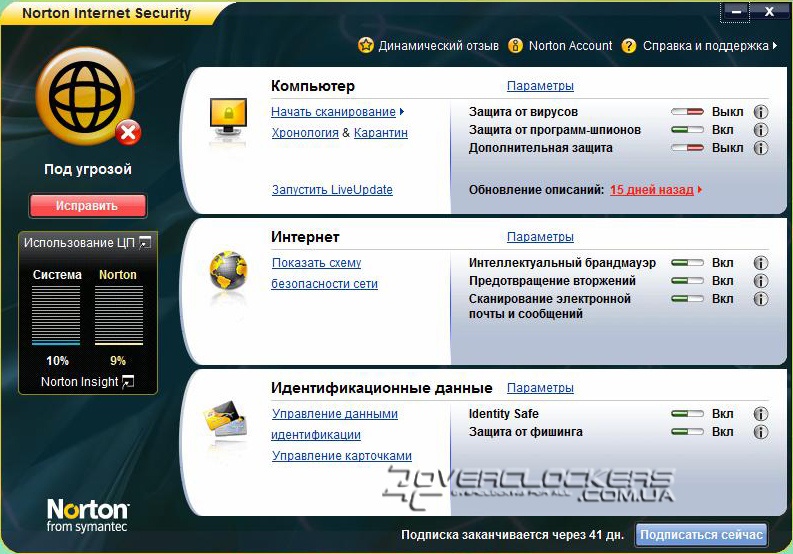This screenshot has width=793, height=554.
Task: Open the Хронология link
Action: coord(305,133)
